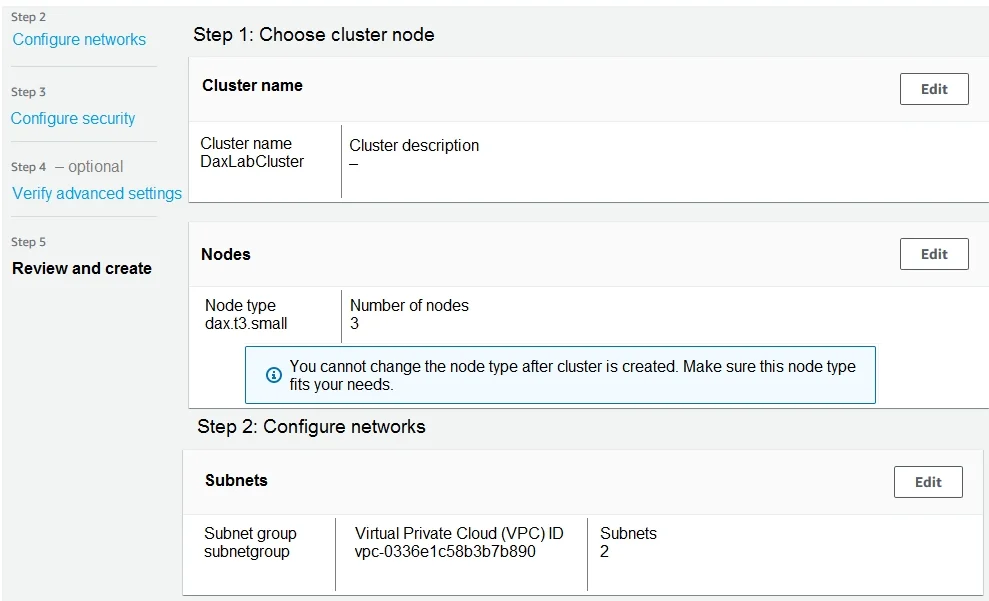Edit the Cluster name section

[934, 89]
